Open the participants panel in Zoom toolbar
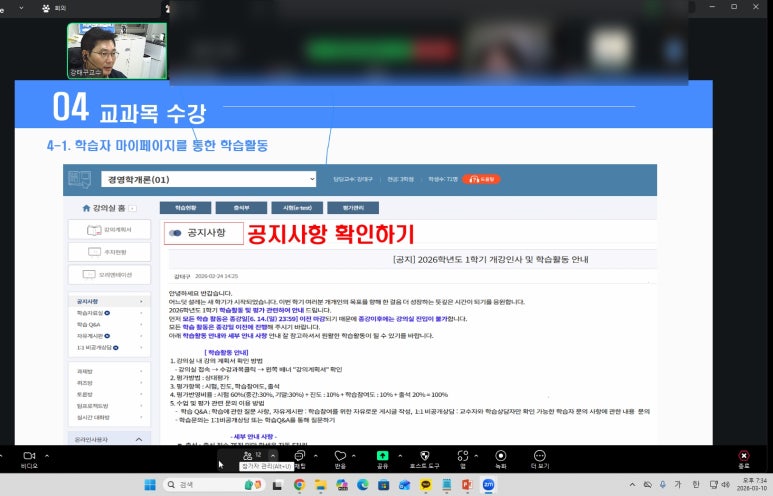This screenshot has width=773, height=496. [246, 456]
